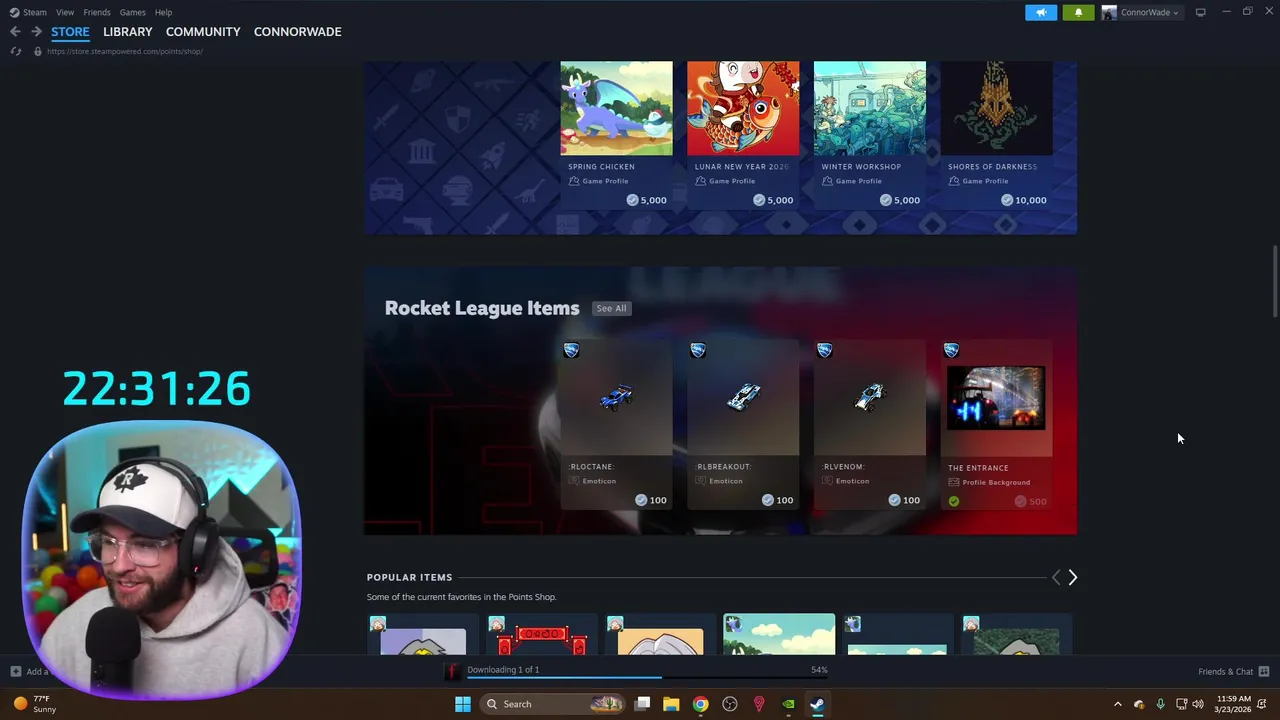
Task: Show hidden system tray icons
Action: [x=1118, y=704]
